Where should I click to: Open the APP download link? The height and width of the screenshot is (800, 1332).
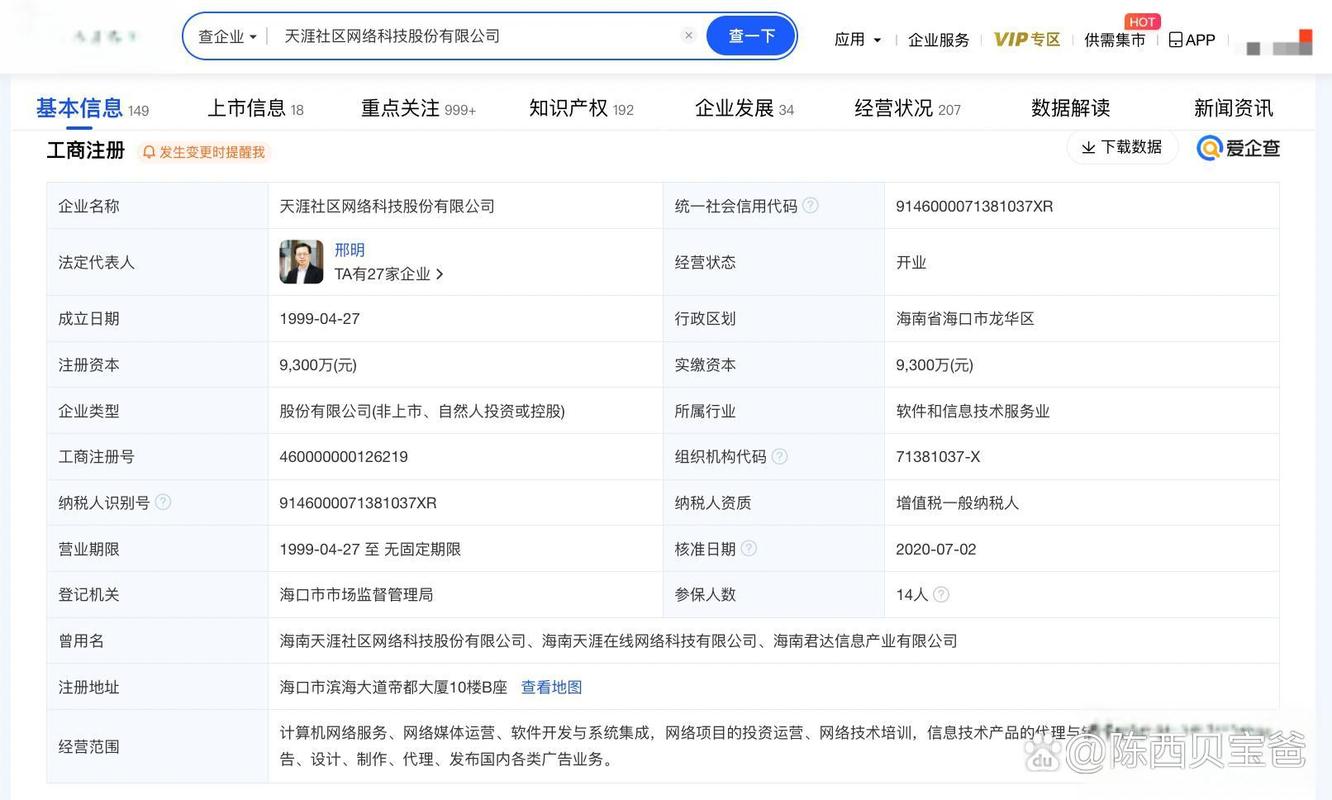click(1192, 39)
